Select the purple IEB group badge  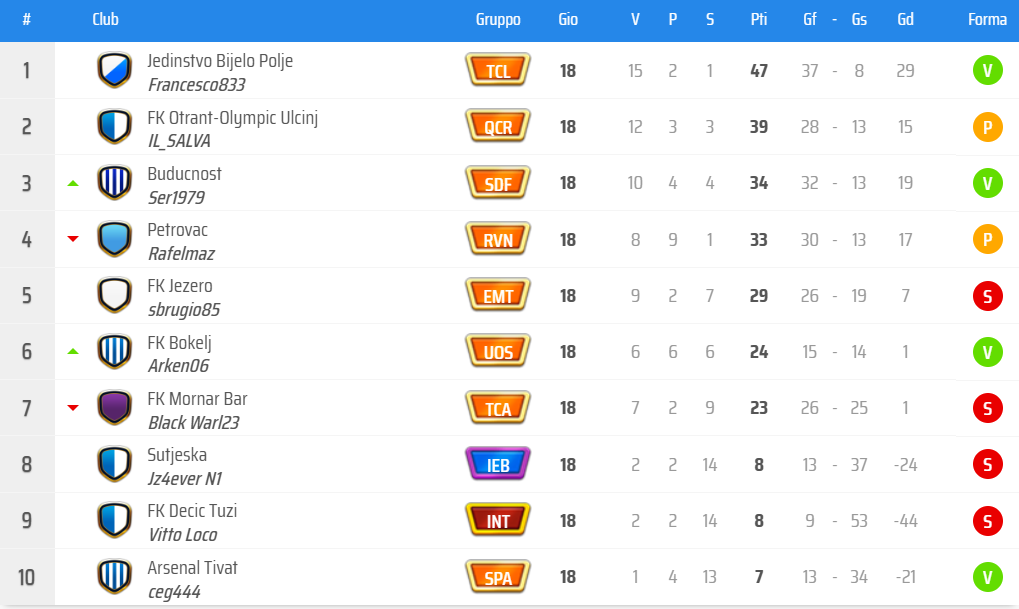[x=498, y=464]
